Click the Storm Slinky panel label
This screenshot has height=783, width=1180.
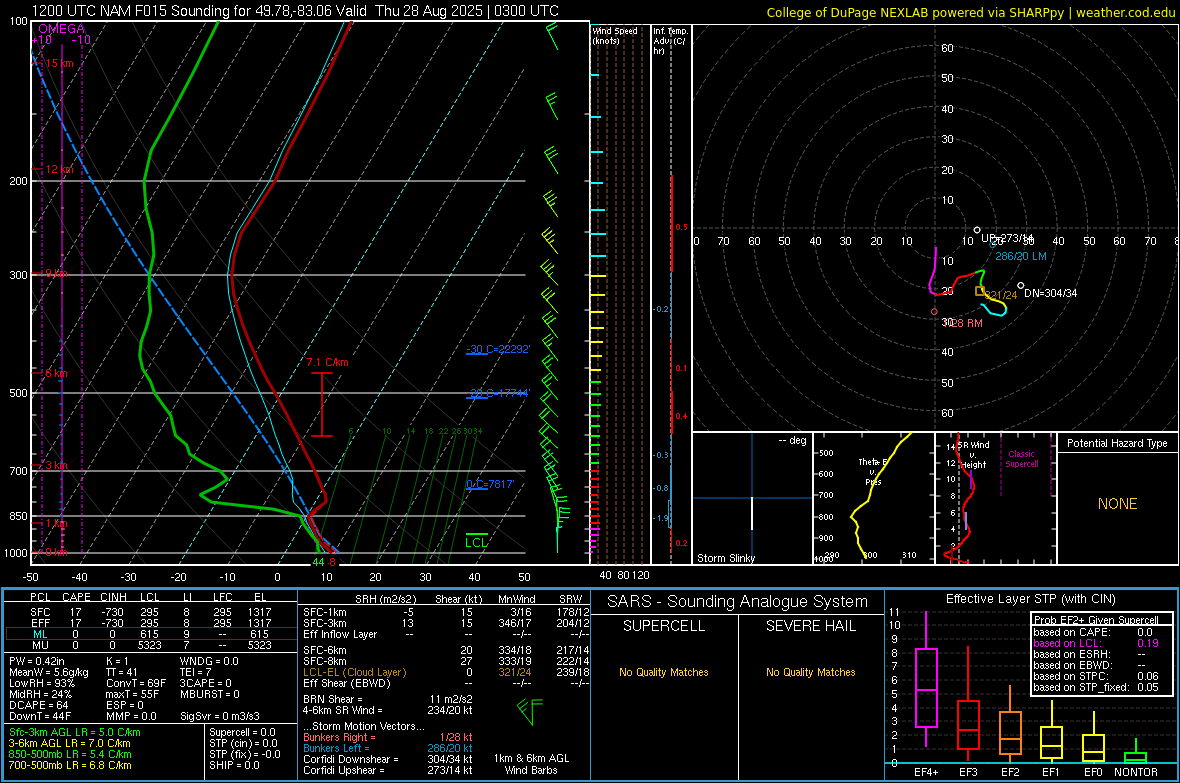(725, 558)
